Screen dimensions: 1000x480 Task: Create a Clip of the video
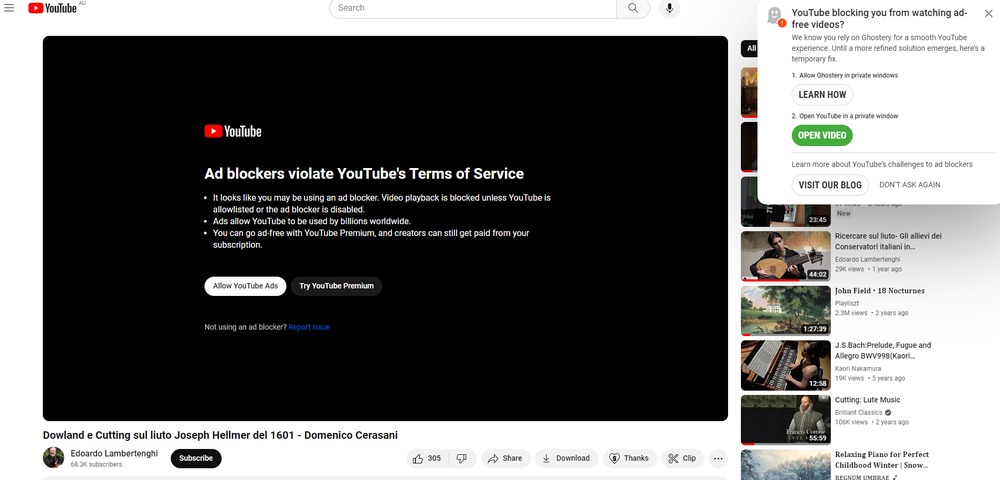[683, 458]
